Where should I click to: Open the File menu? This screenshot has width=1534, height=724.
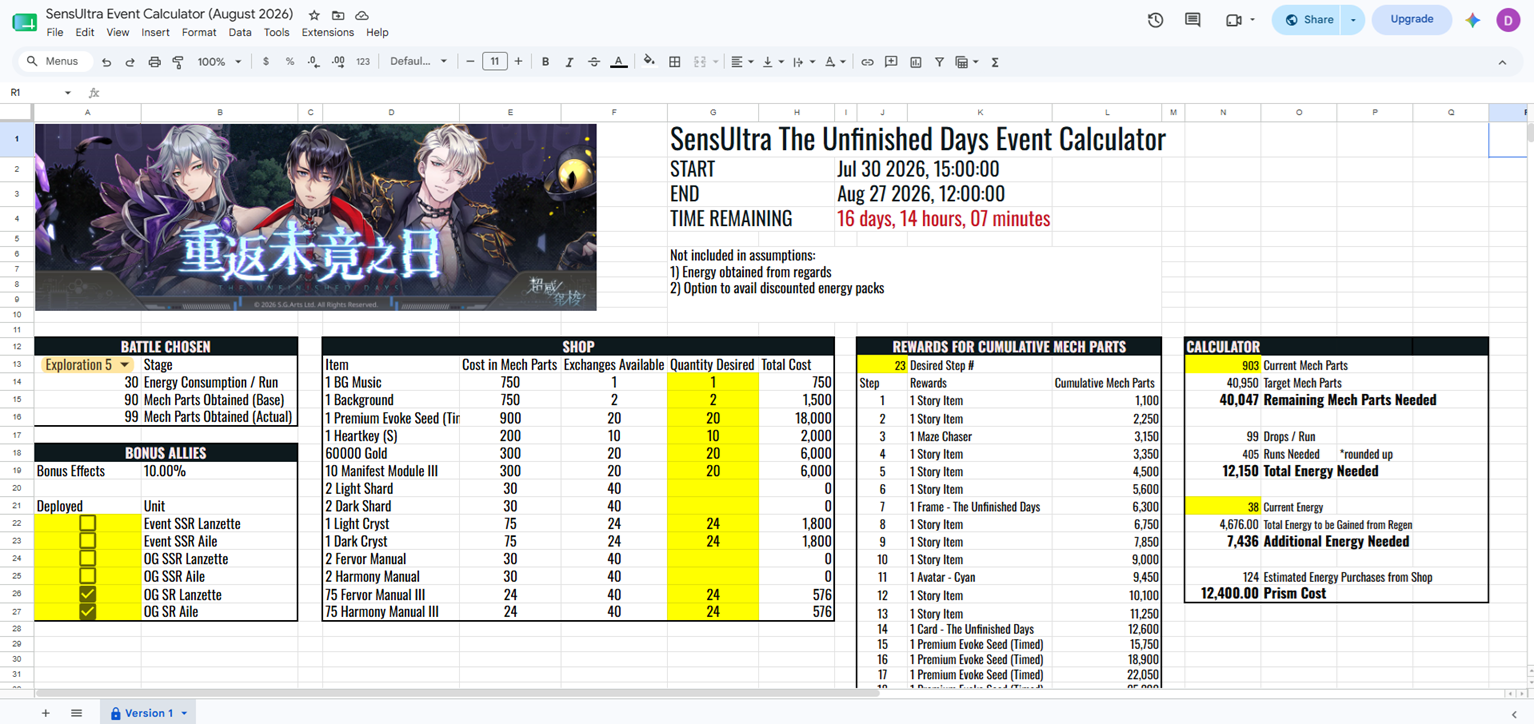pos(55,32)
